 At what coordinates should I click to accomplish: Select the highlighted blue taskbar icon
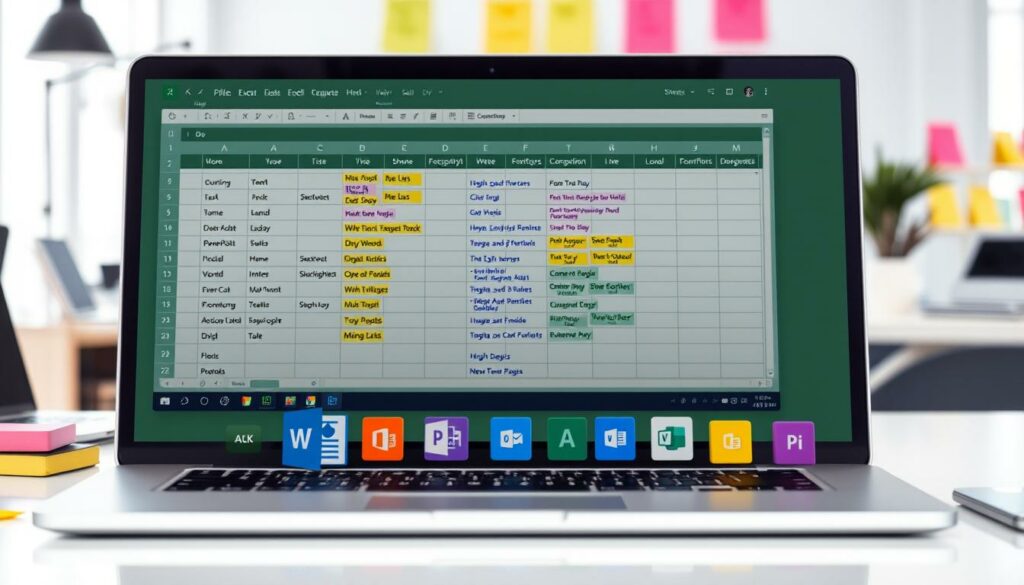click(x=332, y=401)
